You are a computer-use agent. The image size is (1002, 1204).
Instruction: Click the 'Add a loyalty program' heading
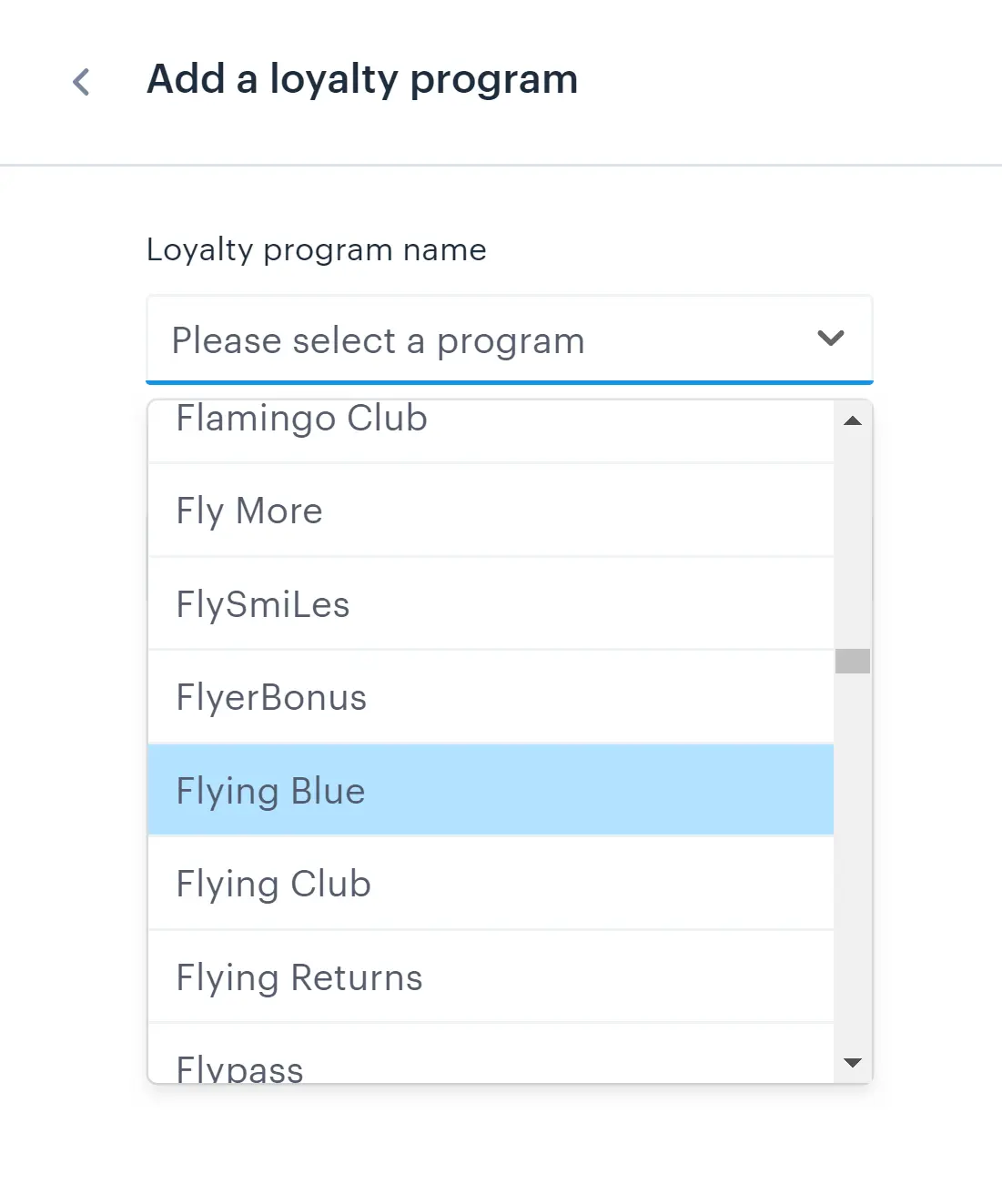click(x=362, y=79)
